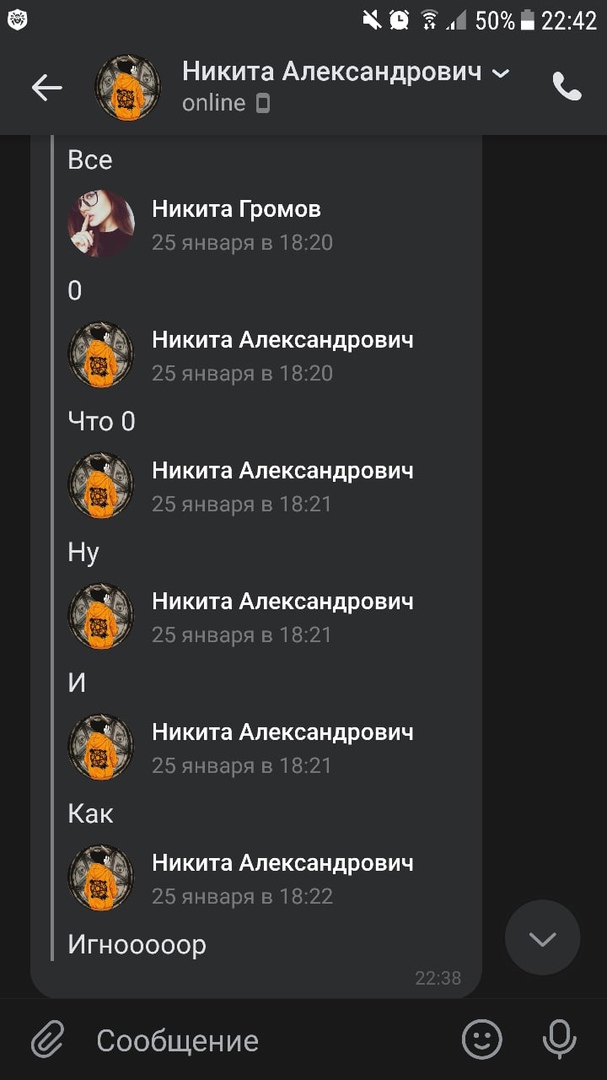Open avatar above the 'Как' message
The image size is (607, 1080).
(x=101, y=747)
